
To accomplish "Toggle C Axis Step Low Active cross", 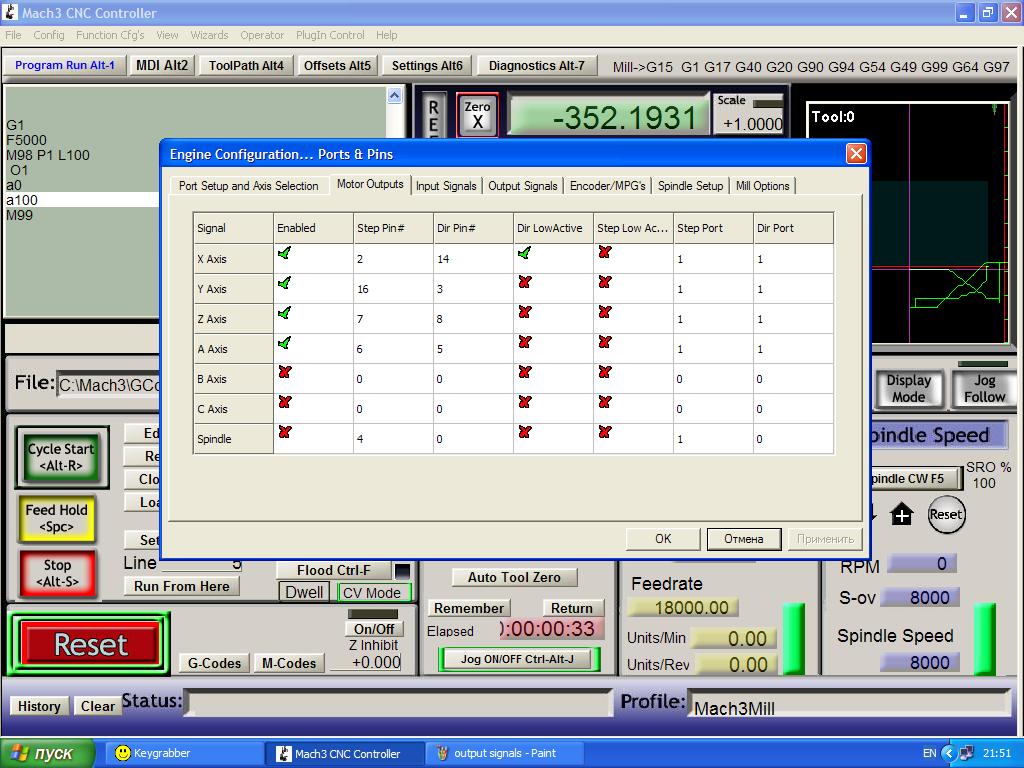I will tap(605, 402).
